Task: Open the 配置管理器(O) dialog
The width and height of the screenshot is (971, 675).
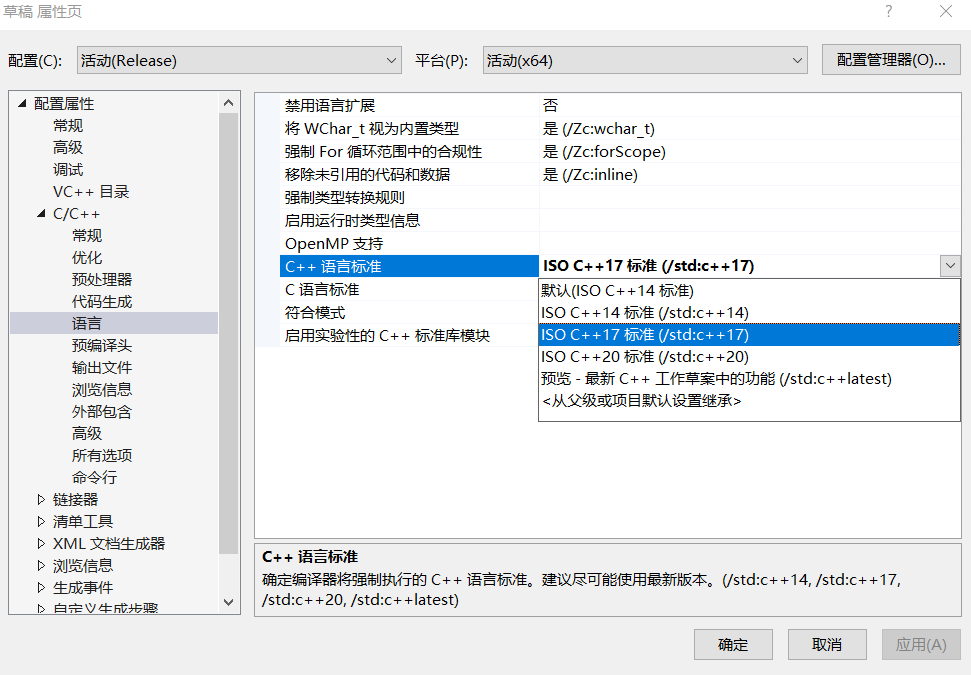Action: [x=890, y=60]
